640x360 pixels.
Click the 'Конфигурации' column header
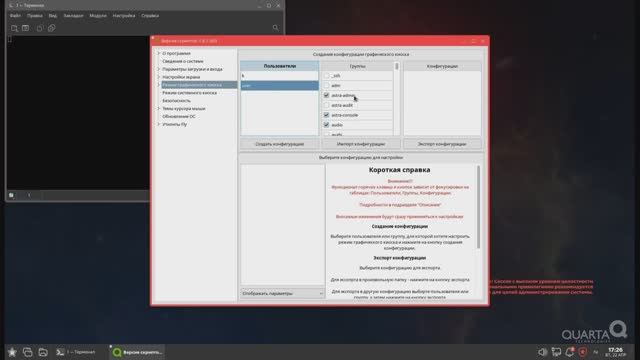click(442, 66)
